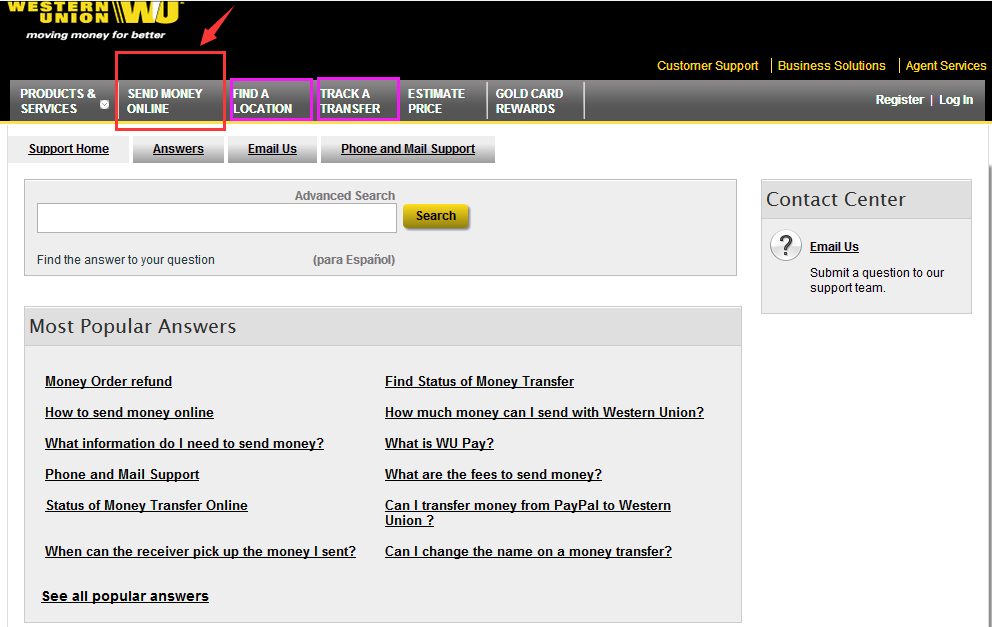This screenshot has width=992, height=627.
Task: Click See all popular answers
Action: pyautogui.click(x=125, y=596)
